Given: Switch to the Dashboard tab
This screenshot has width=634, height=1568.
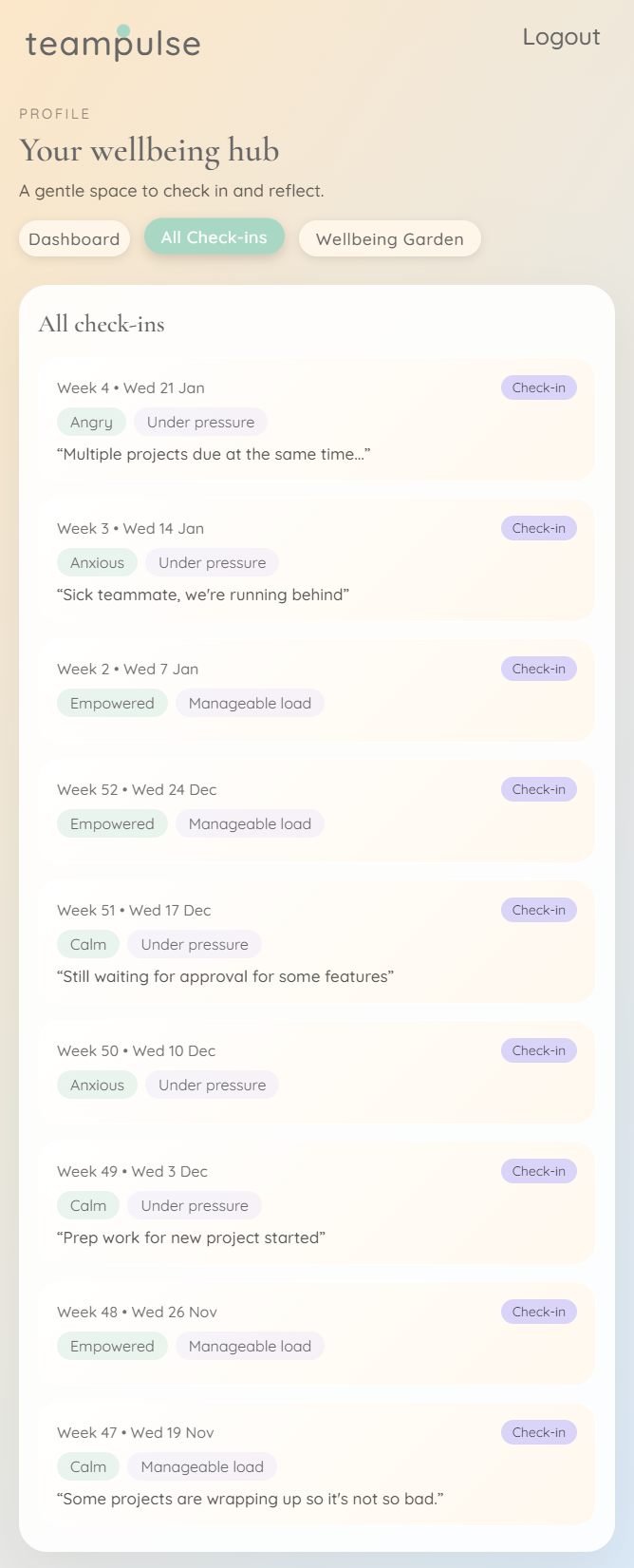Looking at the screenshot, I should pyautogui.click(x=74, y=238).
